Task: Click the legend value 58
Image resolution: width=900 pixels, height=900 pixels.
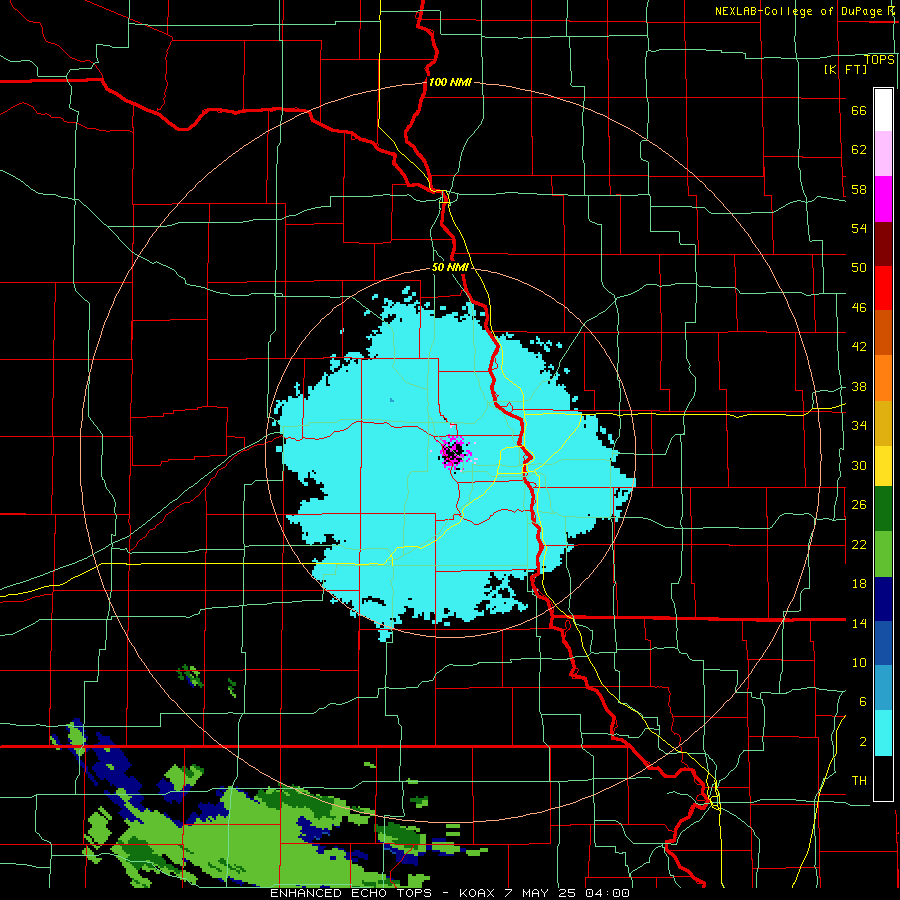Action: 859,189
